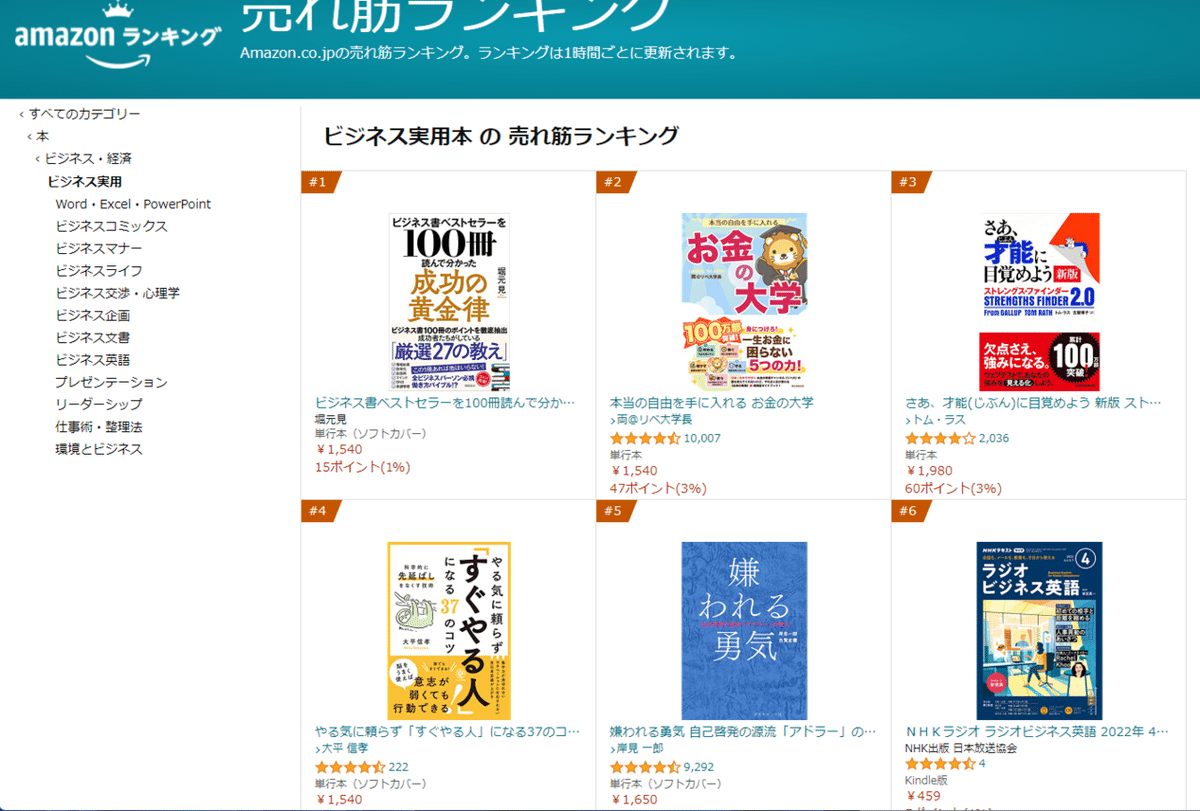Open the 環境とビジネス subcategory
1200x811 pixels.
point(99,449)
